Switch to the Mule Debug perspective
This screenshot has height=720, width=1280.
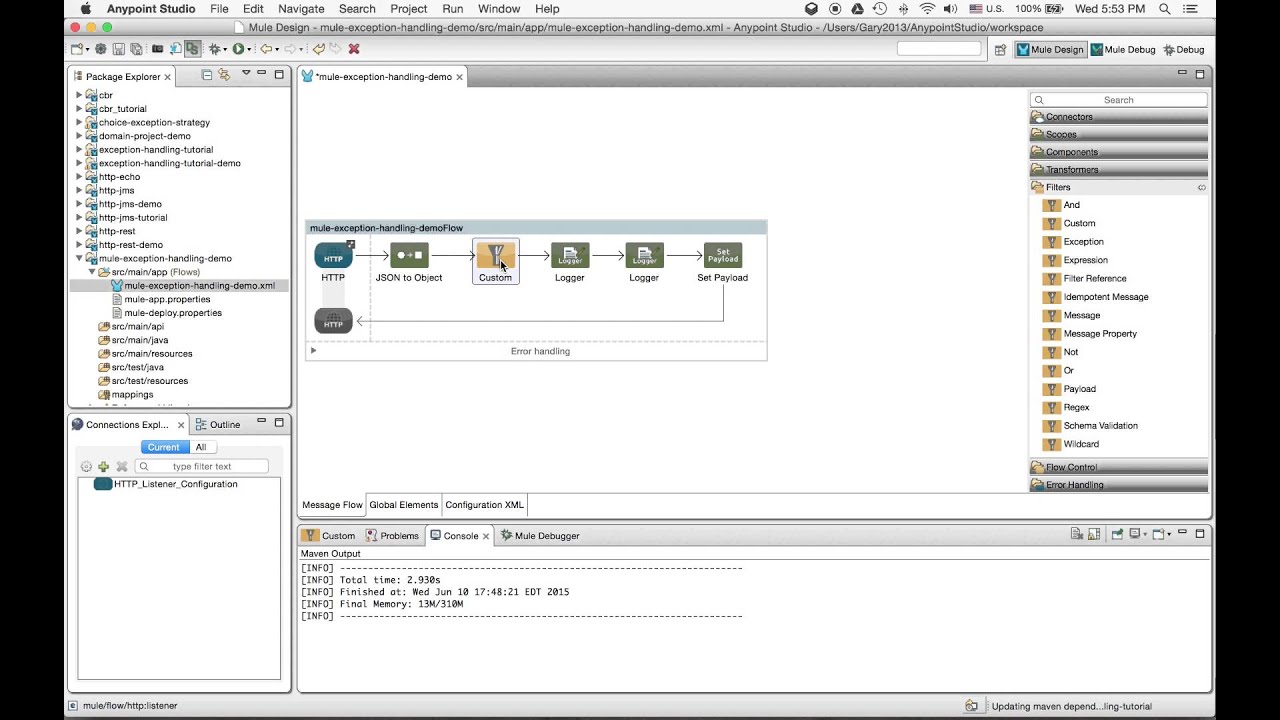tap(1123, 49)
